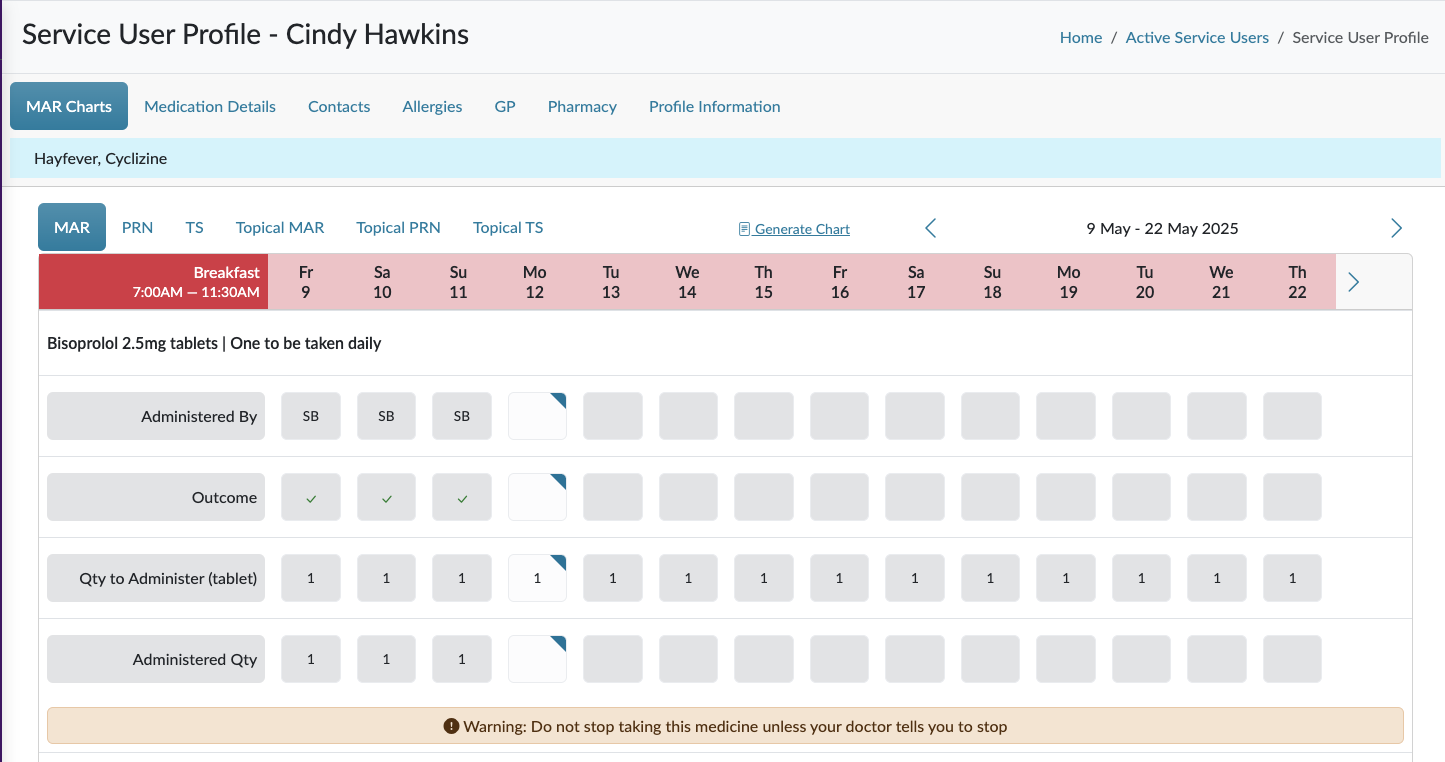Open the PRN chart tab
This screenshot has height=762, width=1445.
click(137, 227)
